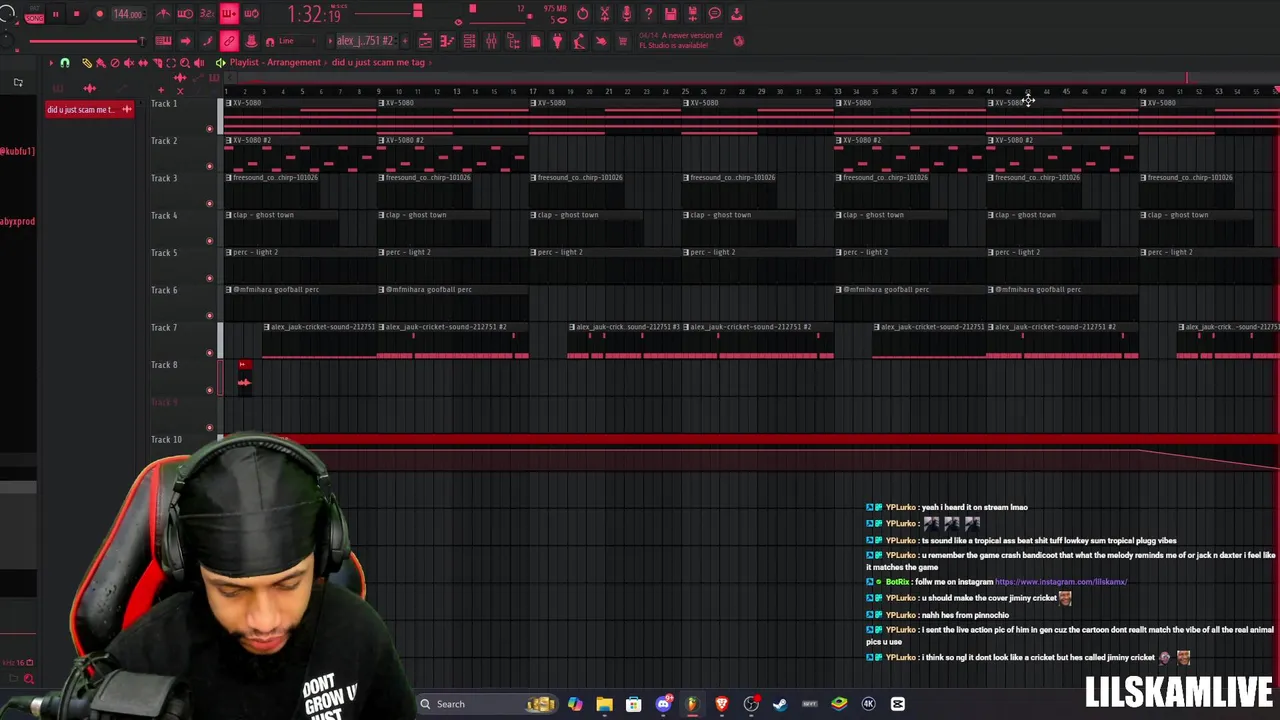Save the project with the disk icon

point(670,14)
